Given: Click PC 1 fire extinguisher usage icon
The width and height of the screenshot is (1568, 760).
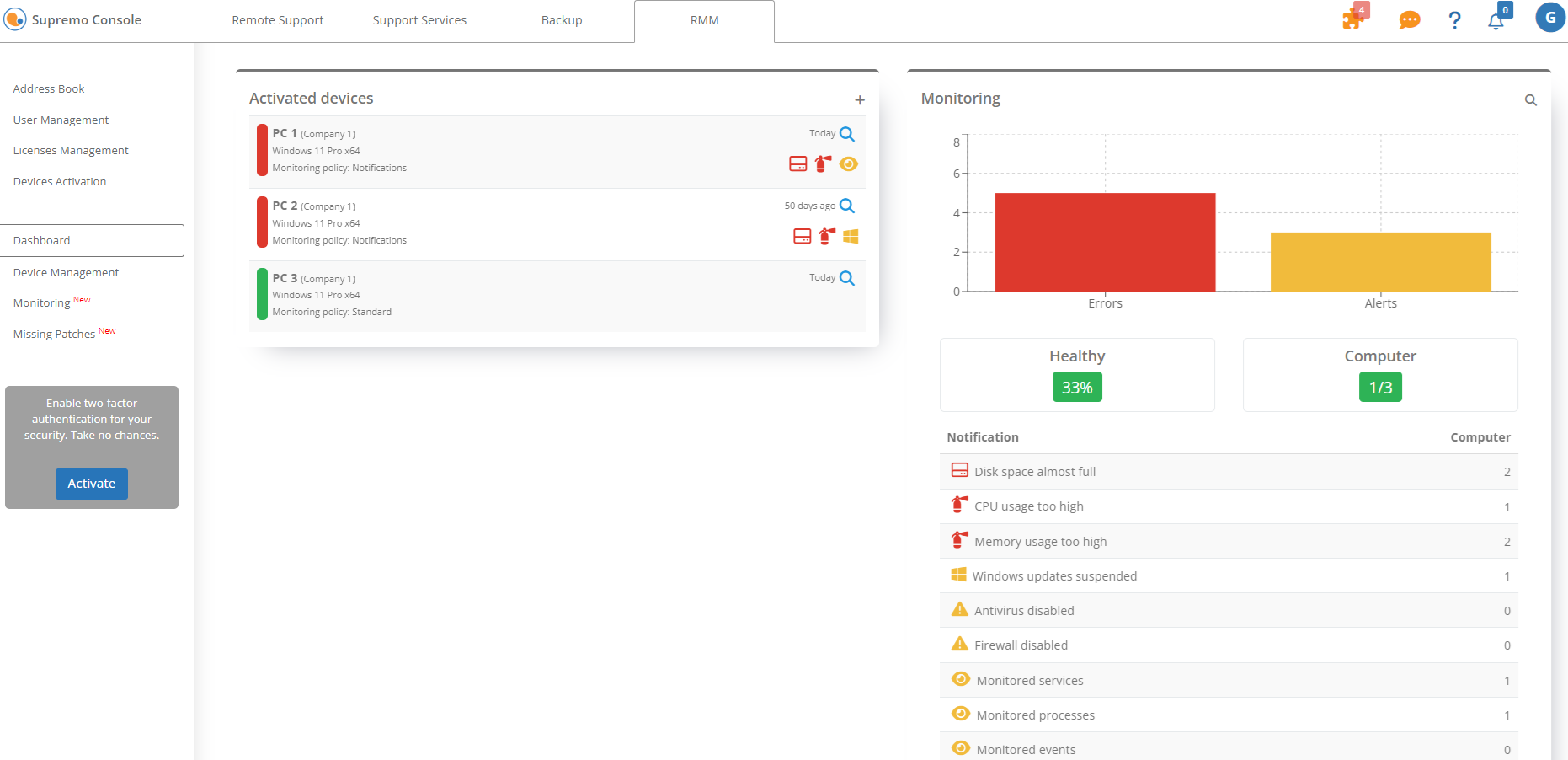Looking at the screenshot, I should coord(823,163).
